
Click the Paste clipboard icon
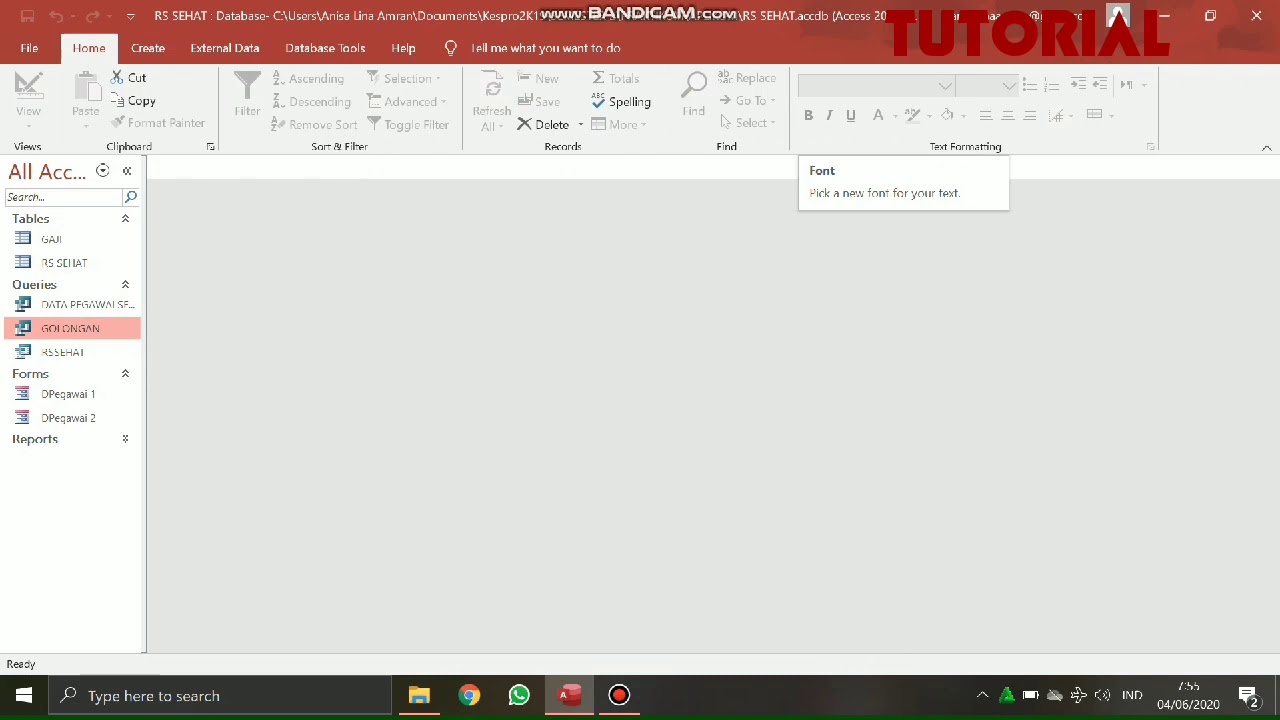pos(86,88)
